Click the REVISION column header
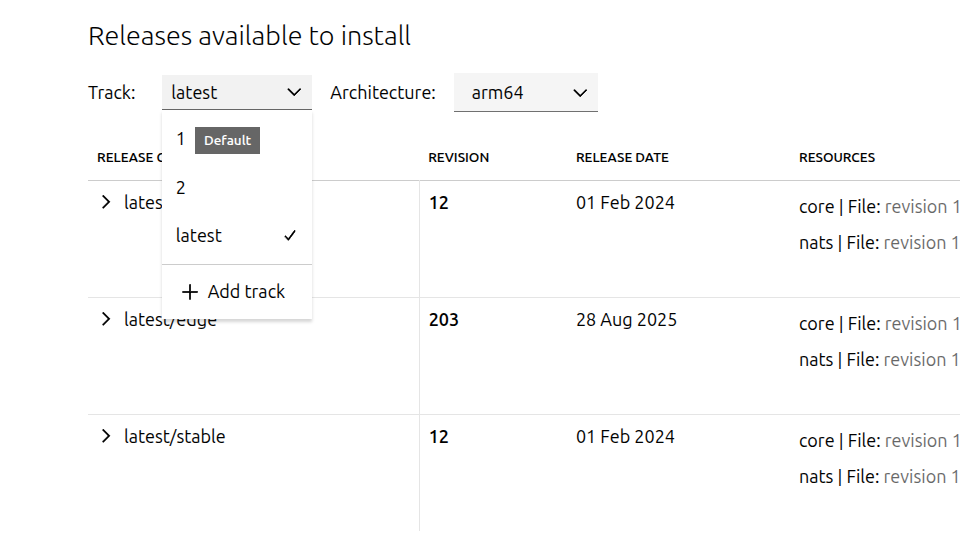 pyautogui.click(x=459, y=158)
